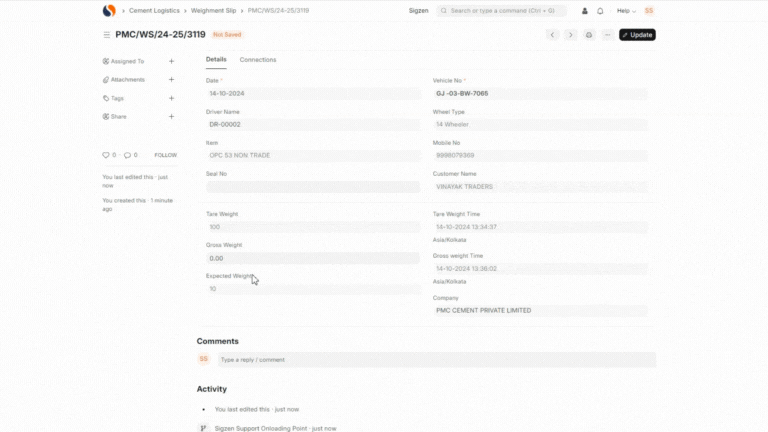Go to previous document arrow
768x432 pixels.
click(x=552, y=35)
